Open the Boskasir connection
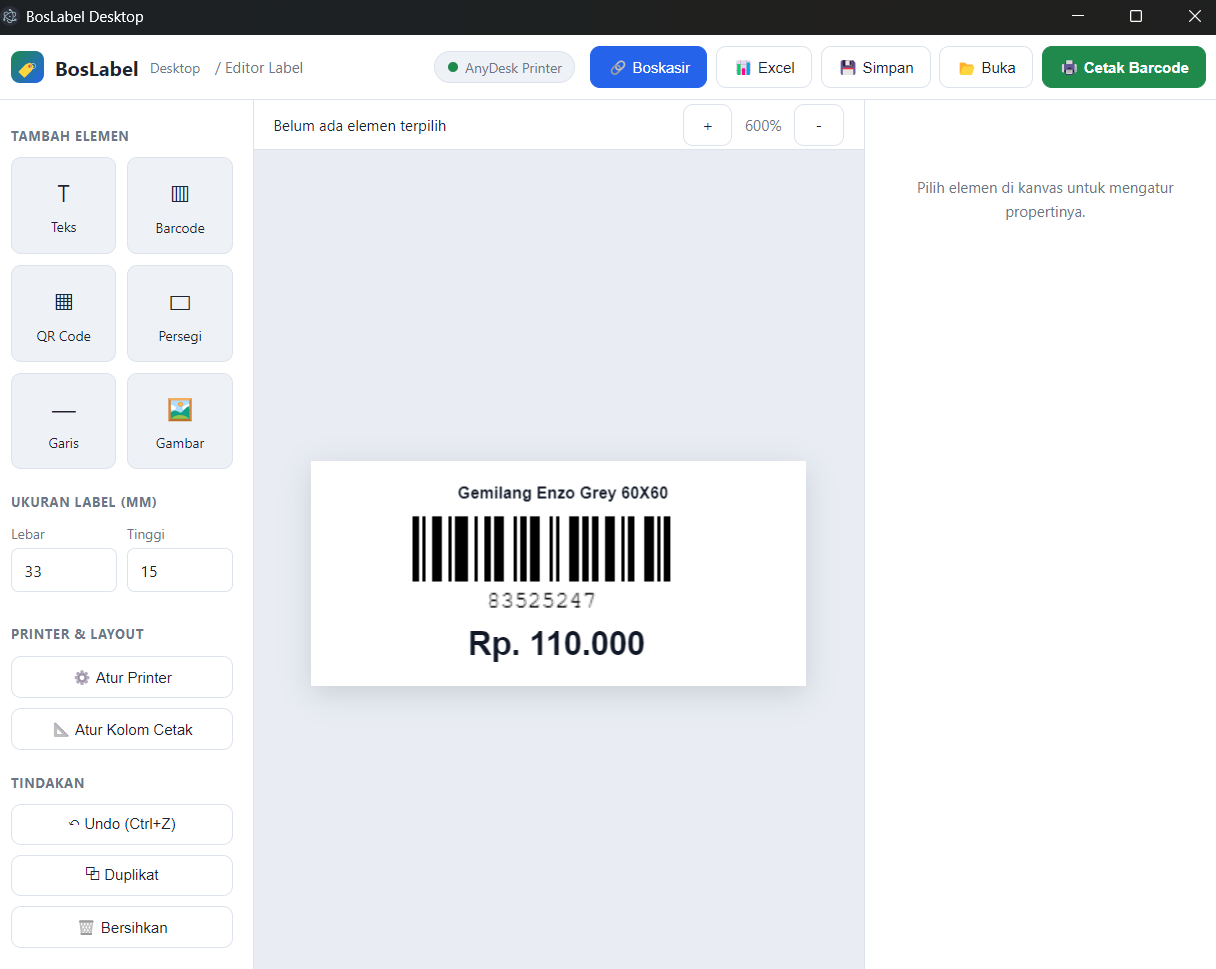 (x=648, y=67)
